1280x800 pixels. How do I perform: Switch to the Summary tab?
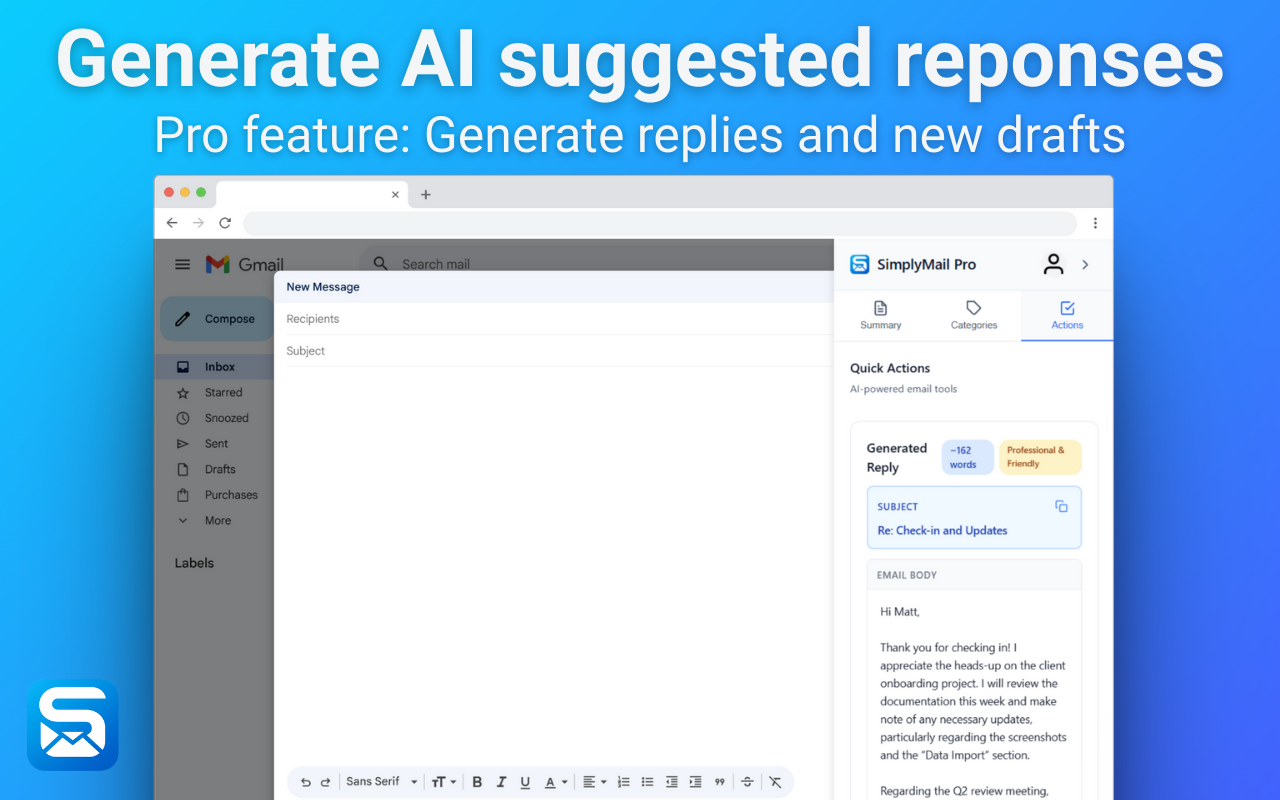point(881,315)
